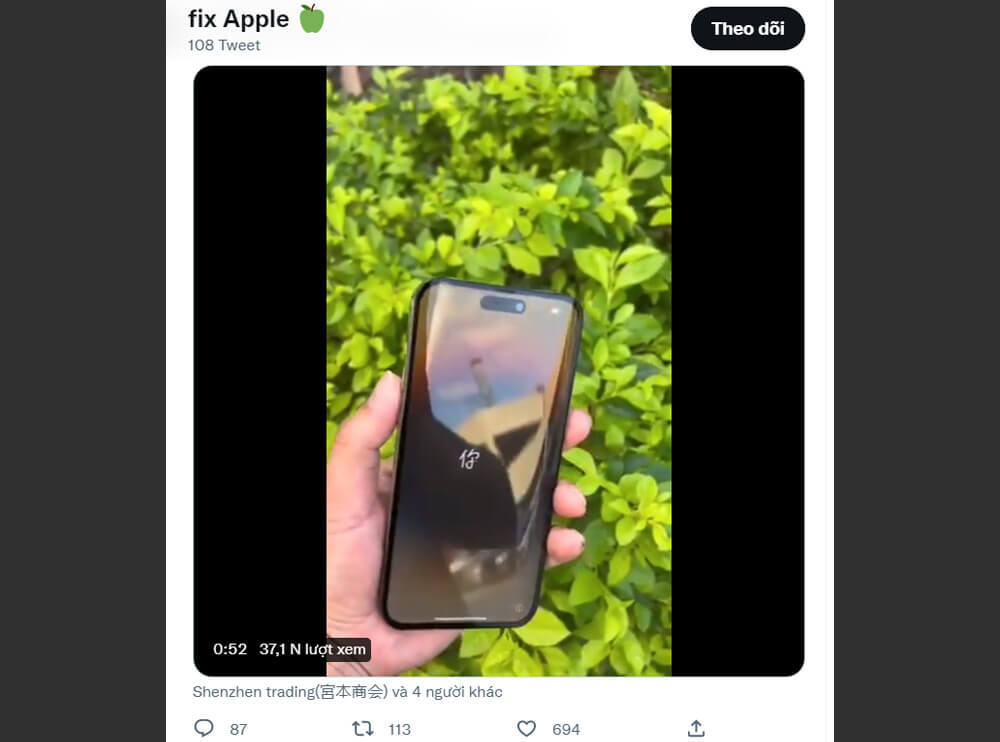
Task: Open replies with the speech bubble icon
Action: click(204, 729)
